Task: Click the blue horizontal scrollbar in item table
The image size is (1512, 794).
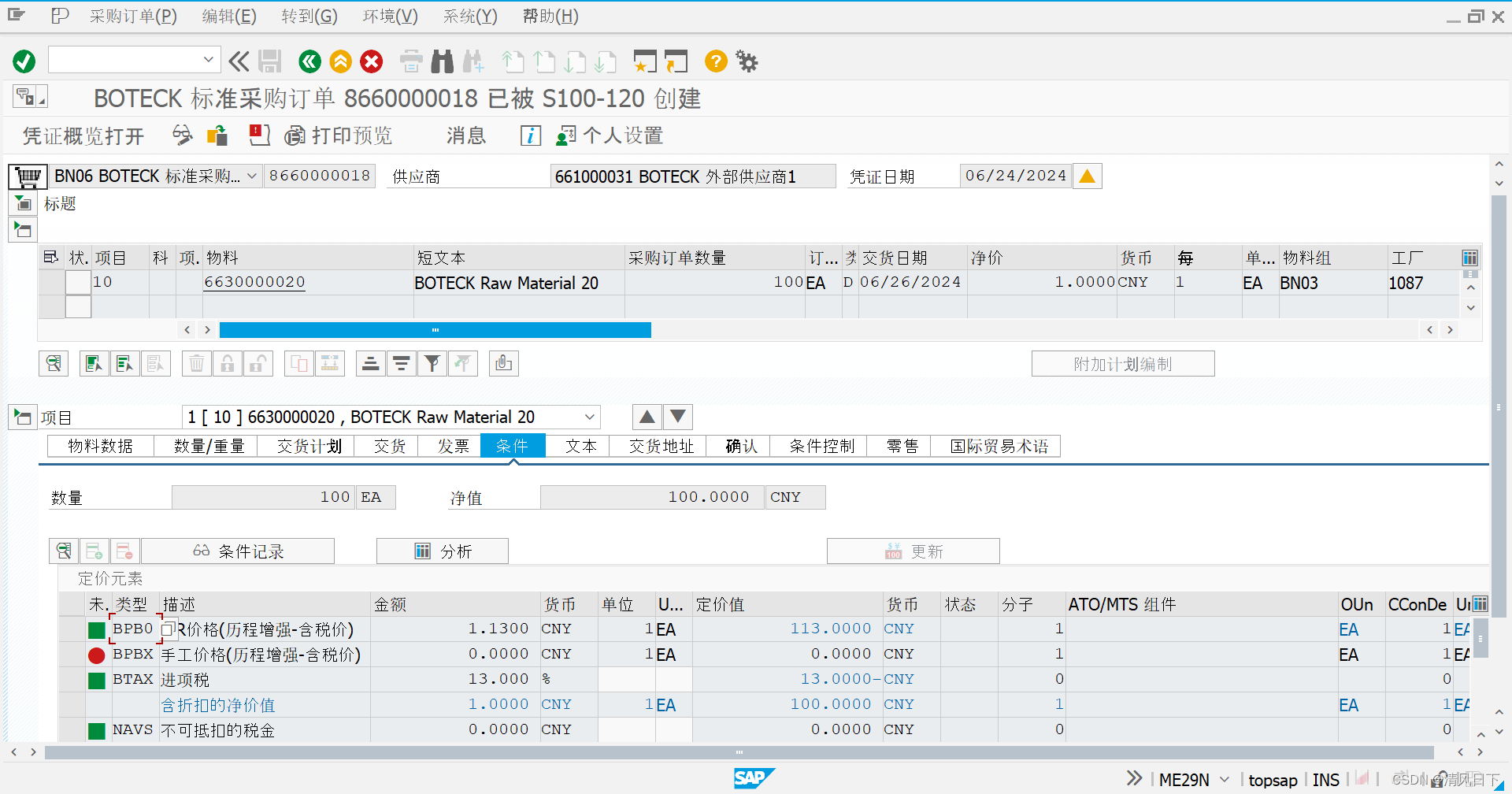Action: [435, 329]
